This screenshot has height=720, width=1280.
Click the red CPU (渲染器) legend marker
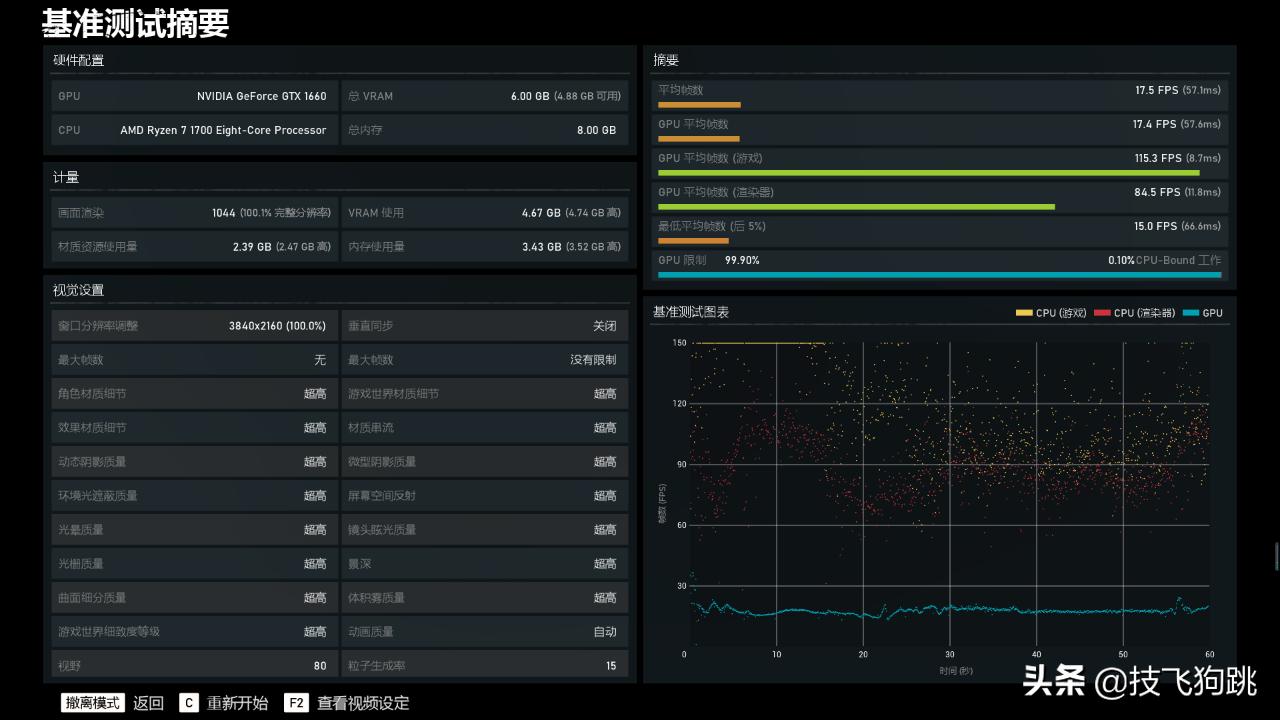tap(1102, 313)
